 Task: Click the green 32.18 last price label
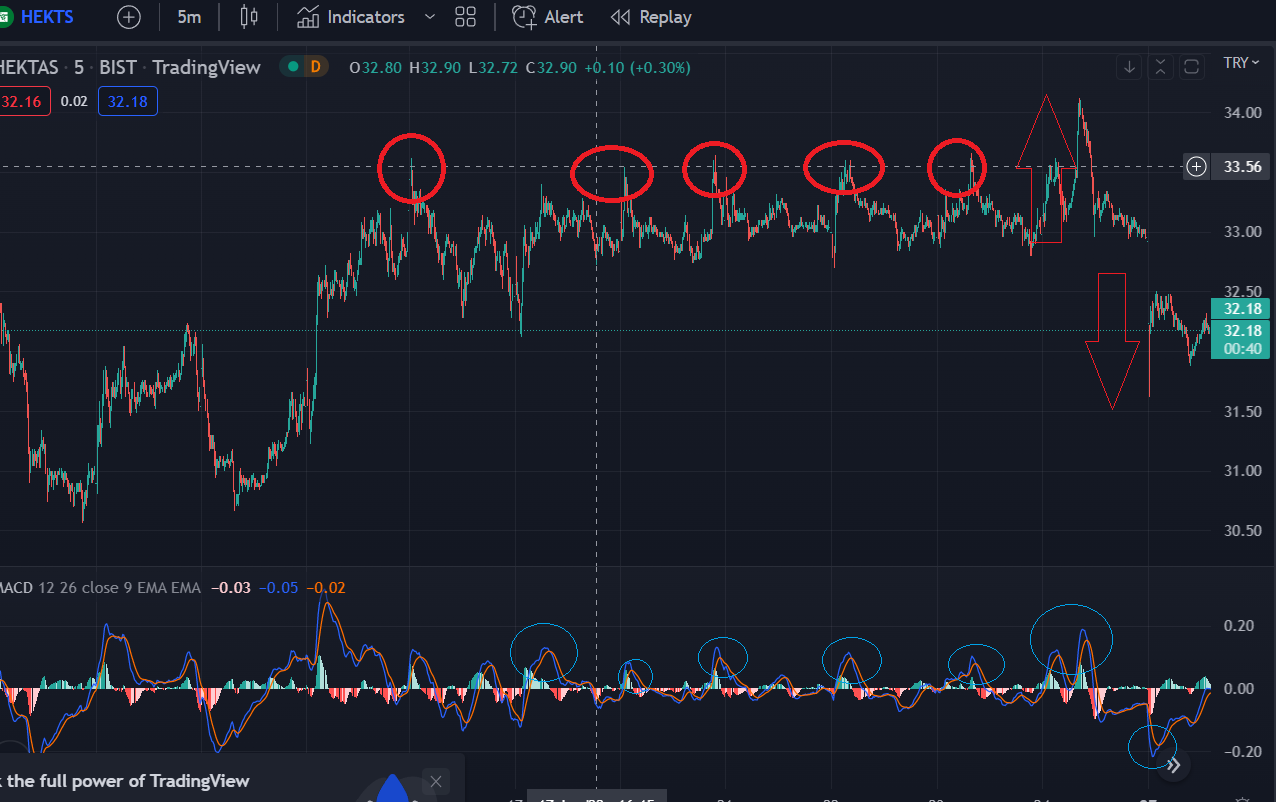coord(1240,309)
